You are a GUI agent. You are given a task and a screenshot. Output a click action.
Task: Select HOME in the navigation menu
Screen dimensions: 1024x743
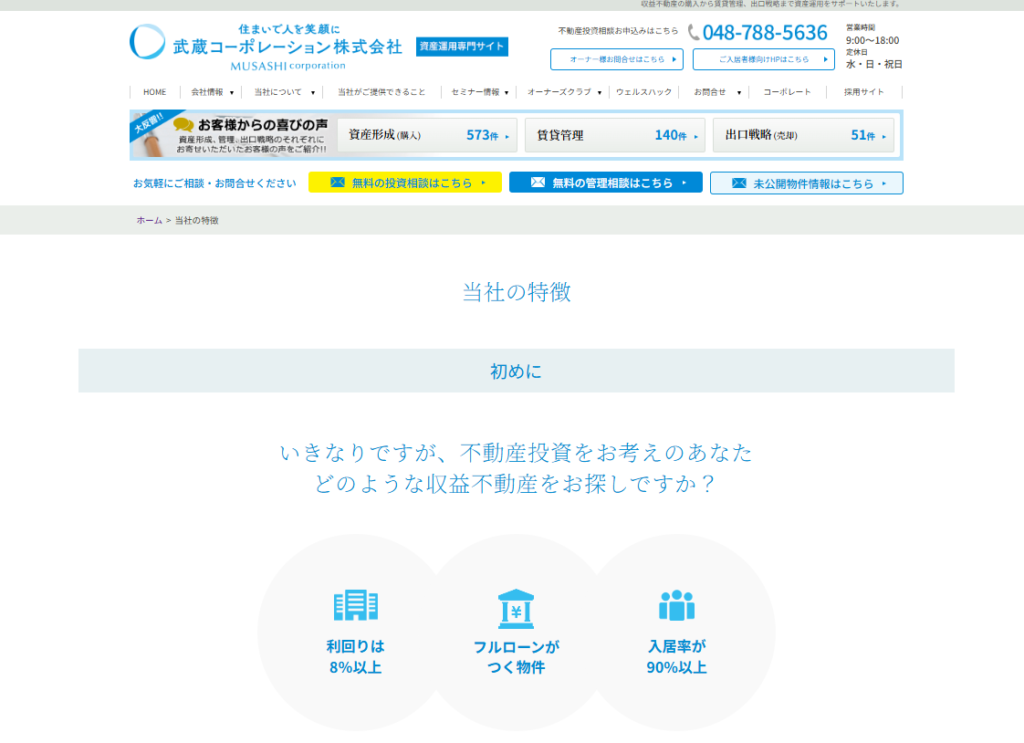(155, 91)
